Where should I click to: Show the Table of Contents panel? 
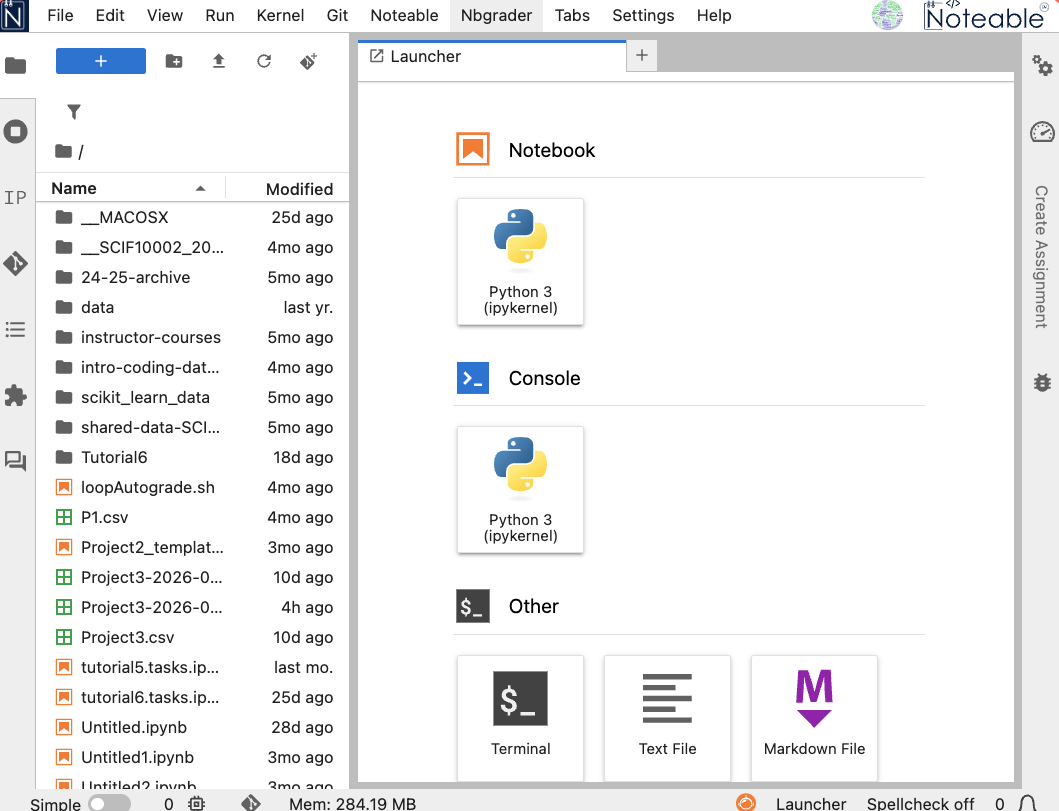tap(15, 329)
